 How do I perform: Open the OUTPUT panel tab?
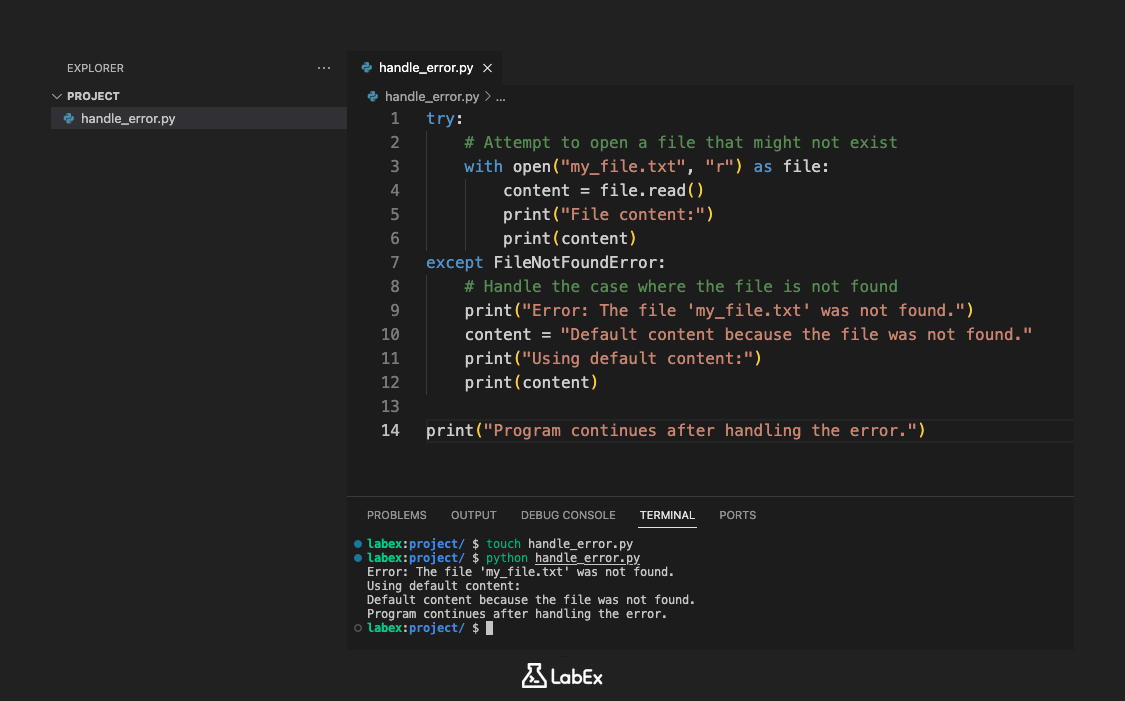[x=473, y=515]
